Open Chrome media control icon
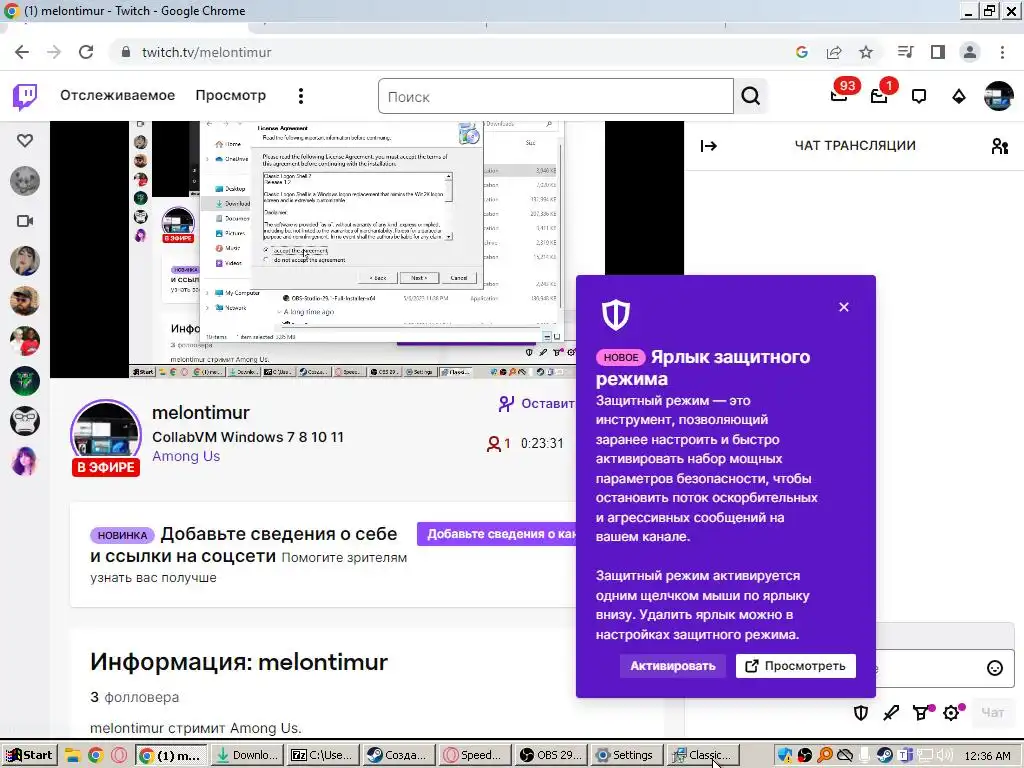 (905, 52)
